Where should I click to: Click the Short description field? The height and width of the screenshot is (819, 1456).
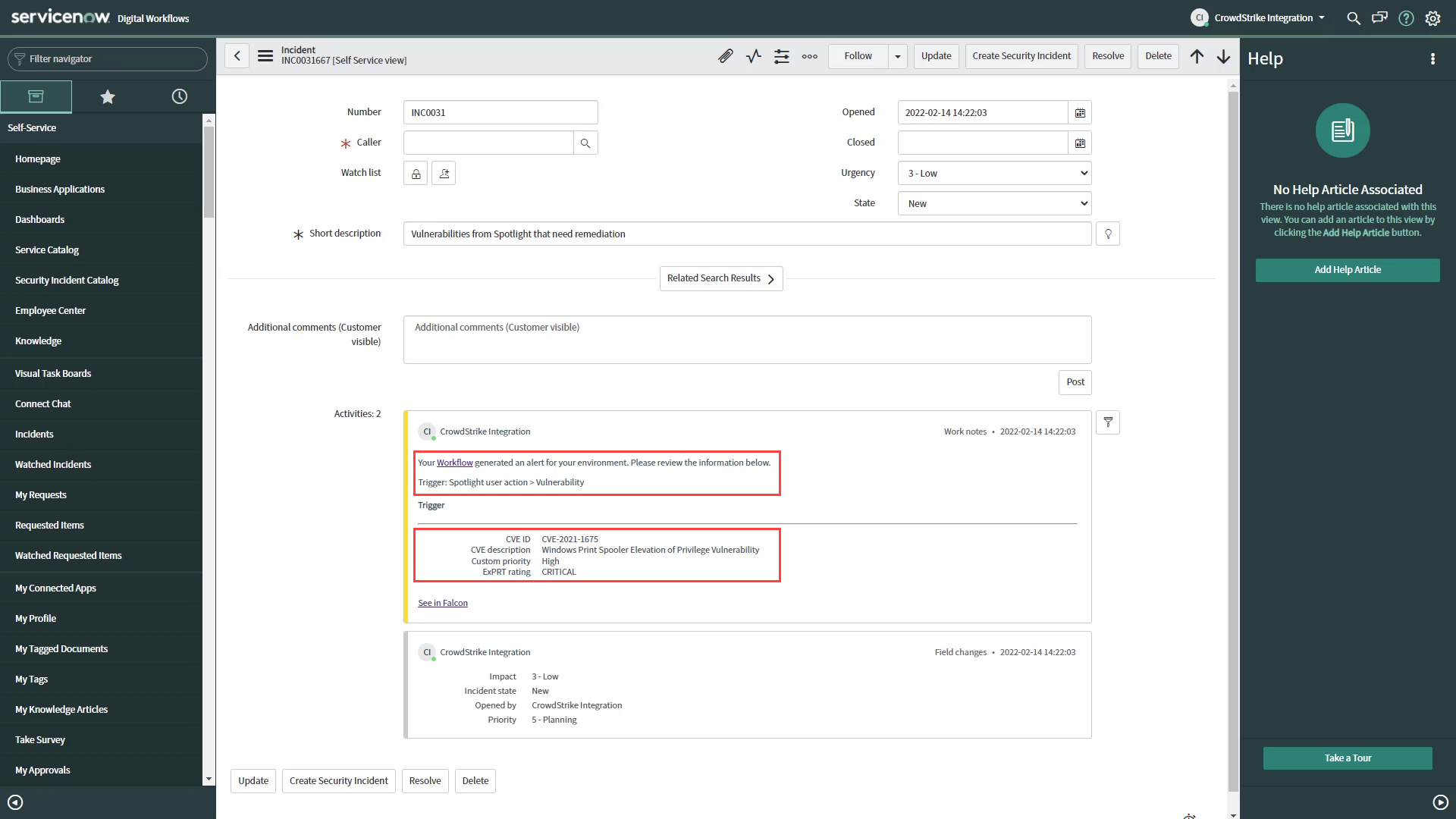pos(747,234)
